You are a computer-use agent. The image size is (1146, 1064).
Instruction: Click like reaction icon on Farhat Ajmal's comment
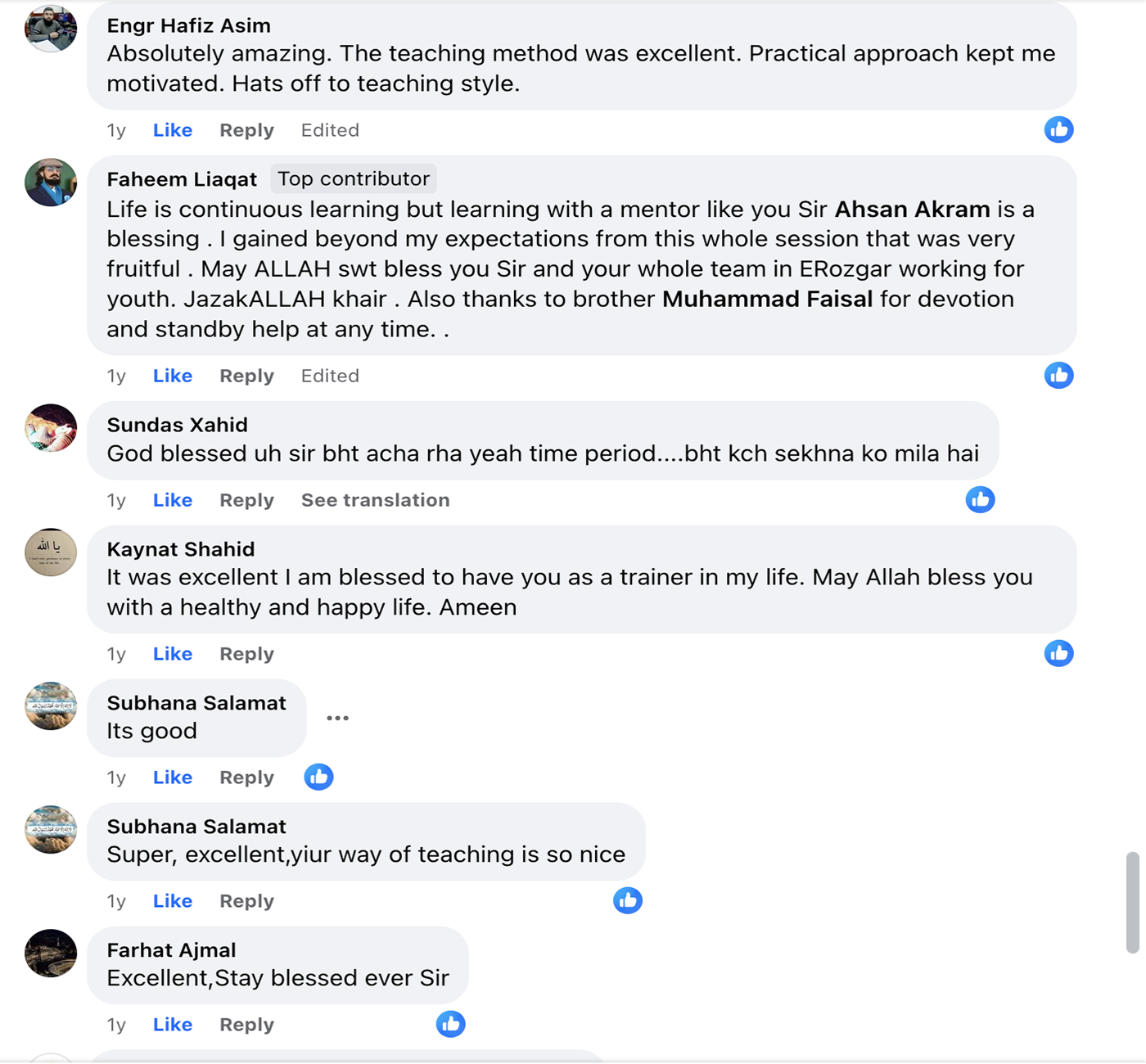pyautogui.click(x=450, y=1024)
